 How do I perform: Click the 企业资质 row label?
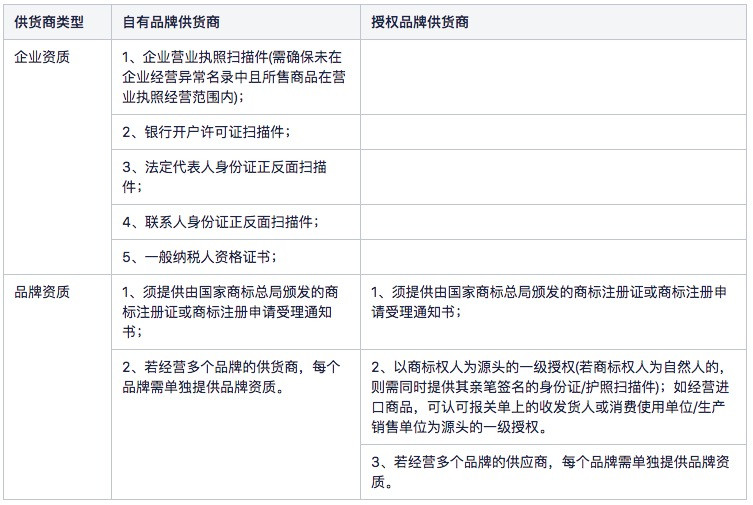pyautogui.click(x=57, y=157)
